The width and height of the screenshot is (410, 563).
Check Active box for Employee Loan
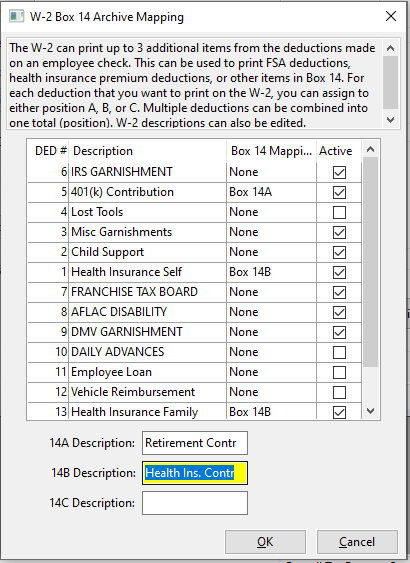click(x=339, y=372)
